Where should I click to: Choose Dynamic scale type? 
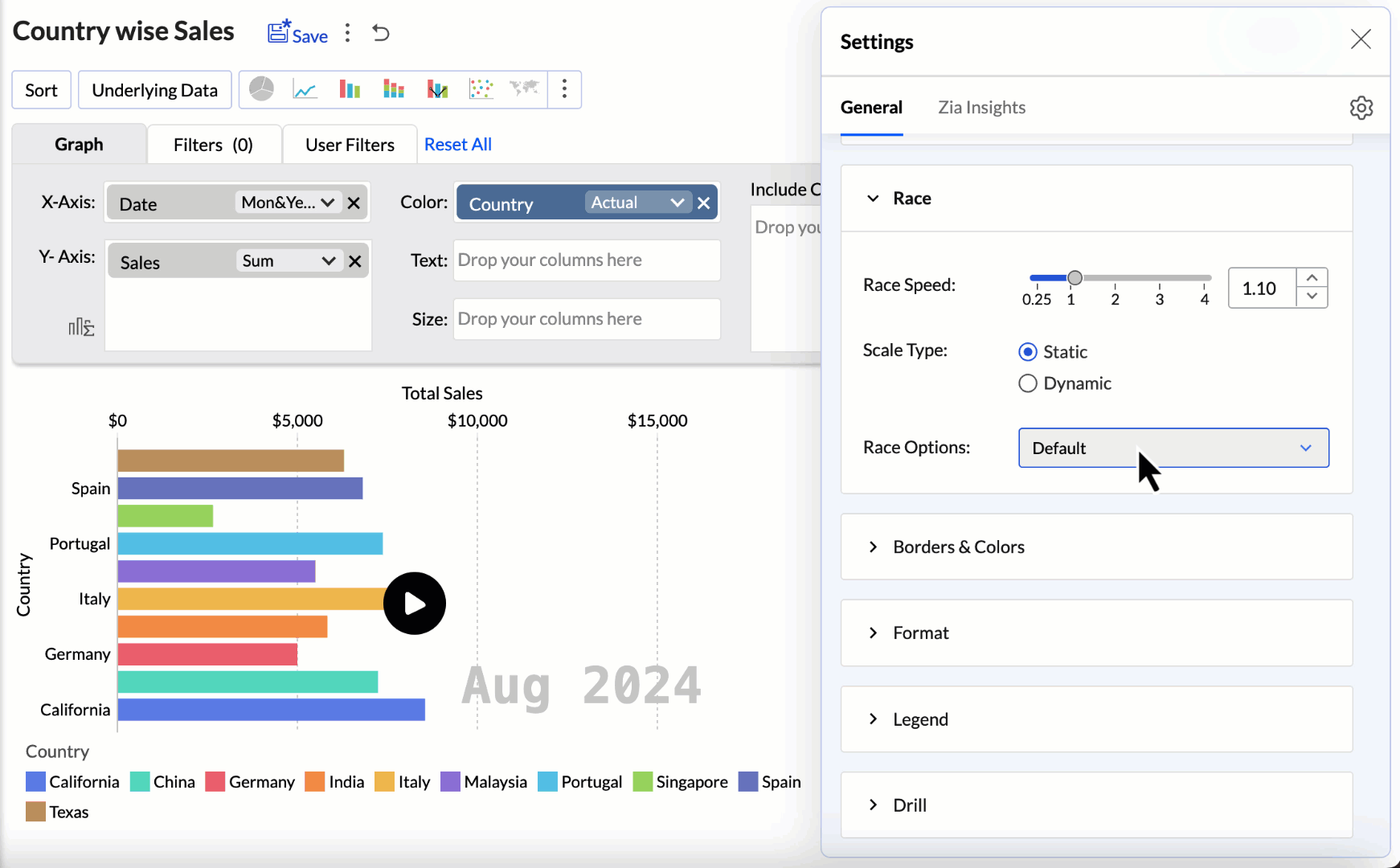click(x=1028, y=383)
